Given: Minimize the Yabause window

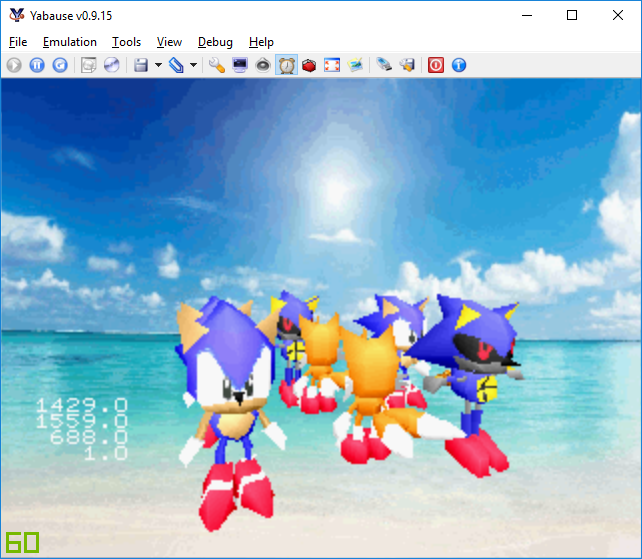Looking at the screenshot, I should click(527, 16).
